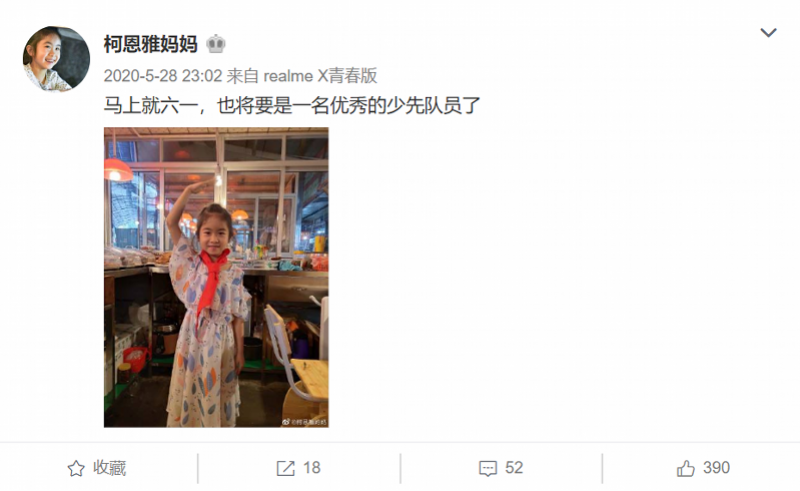Image resolution: width=800 pixels, height=491 pixels.
Task: Open the poster's round avatar picture
Action: [56, 59]
